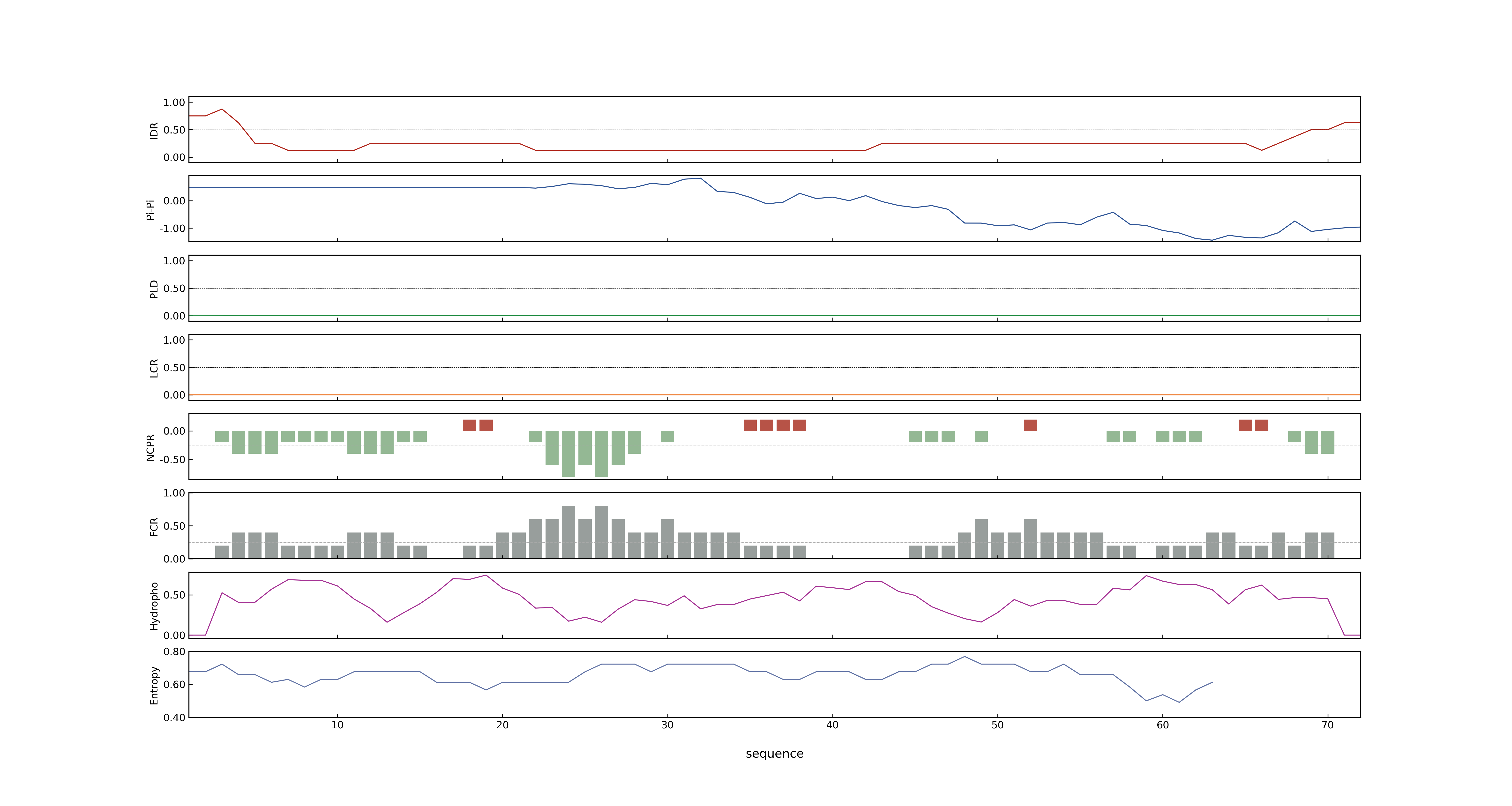The height and width of the screenshot is (806, 1512).
Task: Click the -0.50 tick of NCPR axis
Action: tap(172, 459)
